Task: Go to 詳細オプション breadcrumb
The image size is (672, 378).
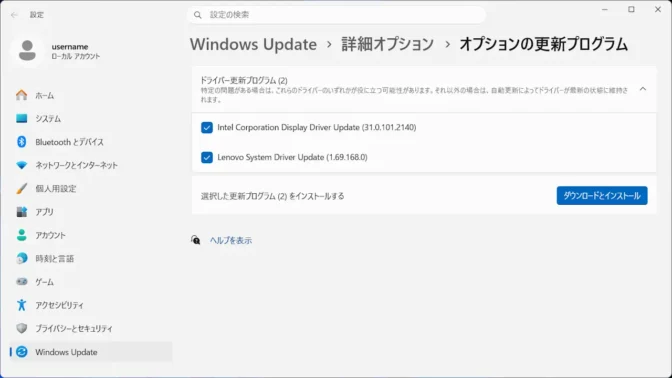Action: [x=387, y=44]
